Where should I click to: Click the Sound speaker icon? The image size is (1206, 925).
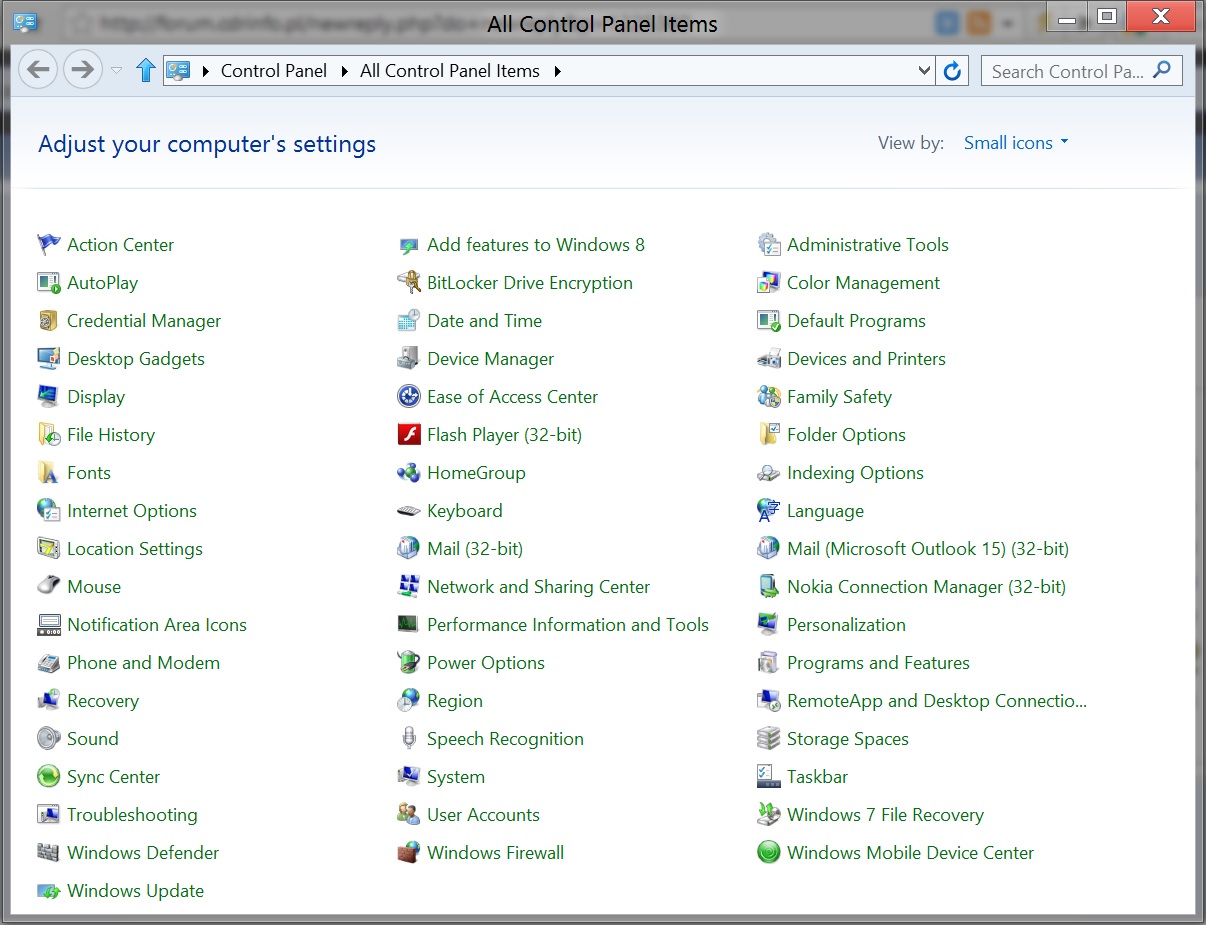48,738
